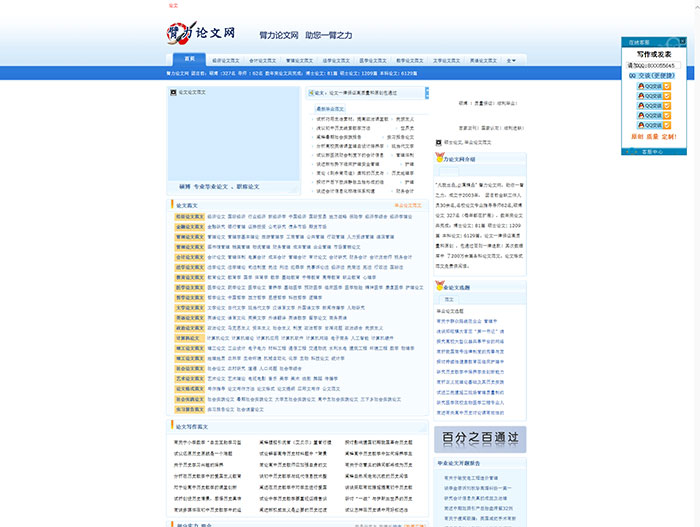Click the square icon before 论文论文范文 heading
Screen dimensions: 700x527
point(173,92)
